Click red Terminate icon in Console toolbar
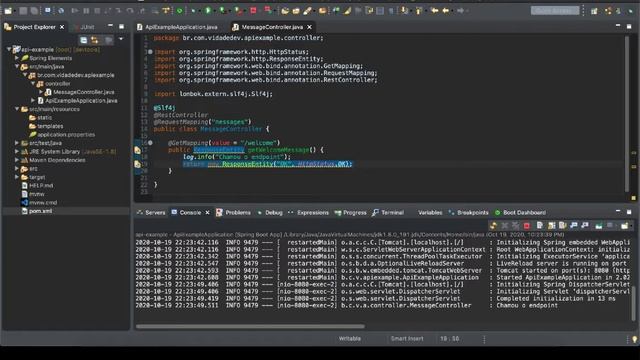640x360 pixels. coord(527,226)
